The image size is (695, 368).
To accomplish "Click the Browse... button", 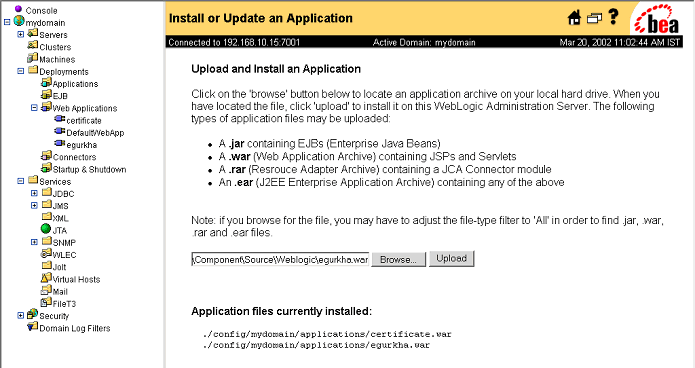I will click(x=398, y=259).
